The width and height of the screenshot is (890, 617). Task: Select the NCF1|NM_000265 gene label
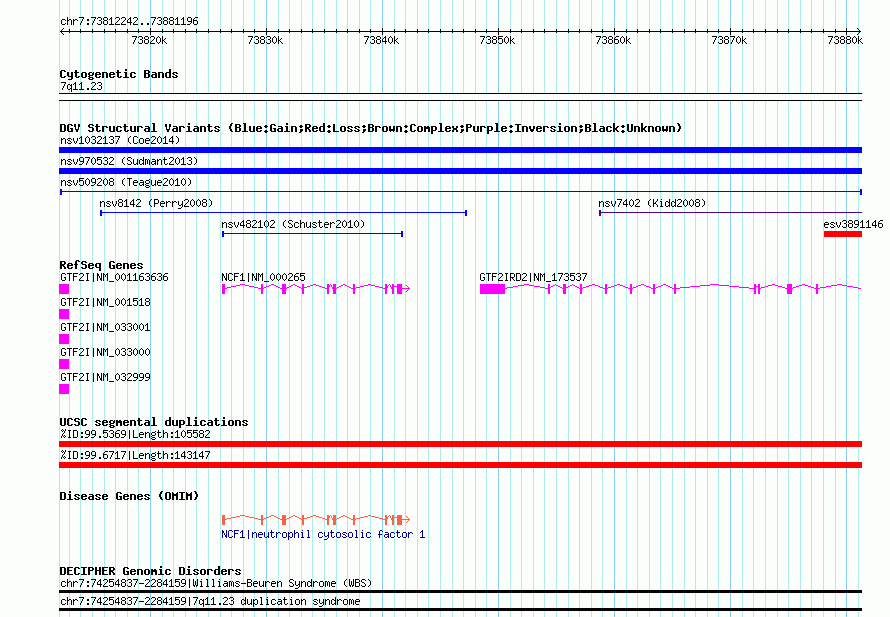pyautogui.click(x=263, y=278)
